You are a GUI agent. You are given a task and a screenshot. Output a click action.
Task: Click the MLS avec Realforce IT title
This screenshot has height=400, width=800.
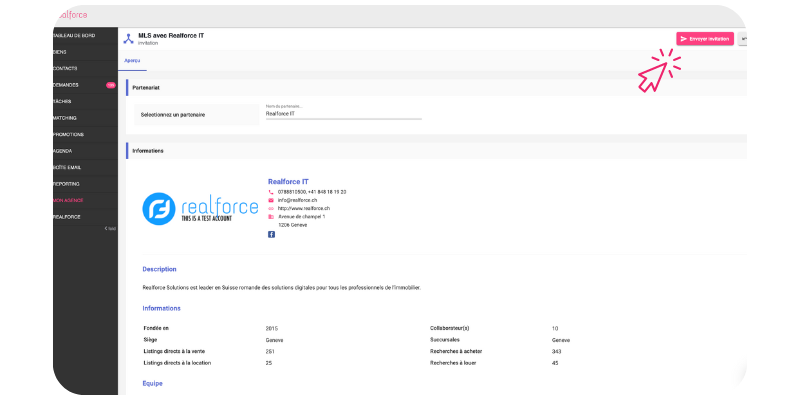tap(171, 36)
